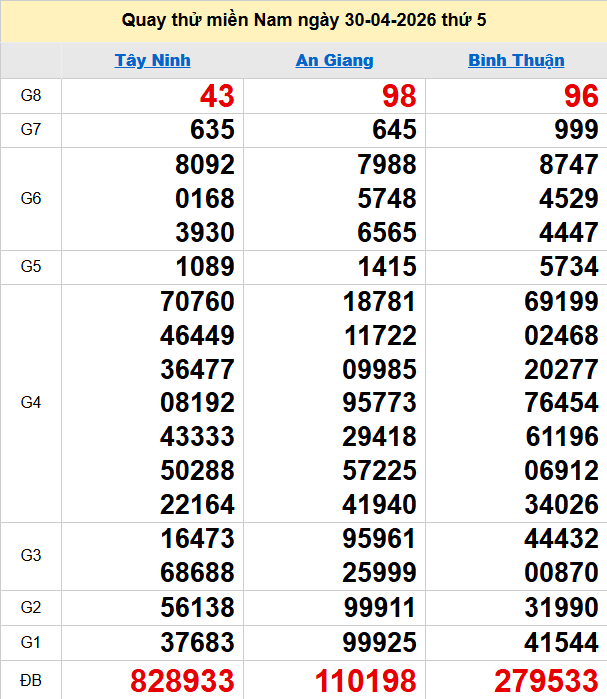
Task: Click G3 number 25999
Action: (379, 572)
